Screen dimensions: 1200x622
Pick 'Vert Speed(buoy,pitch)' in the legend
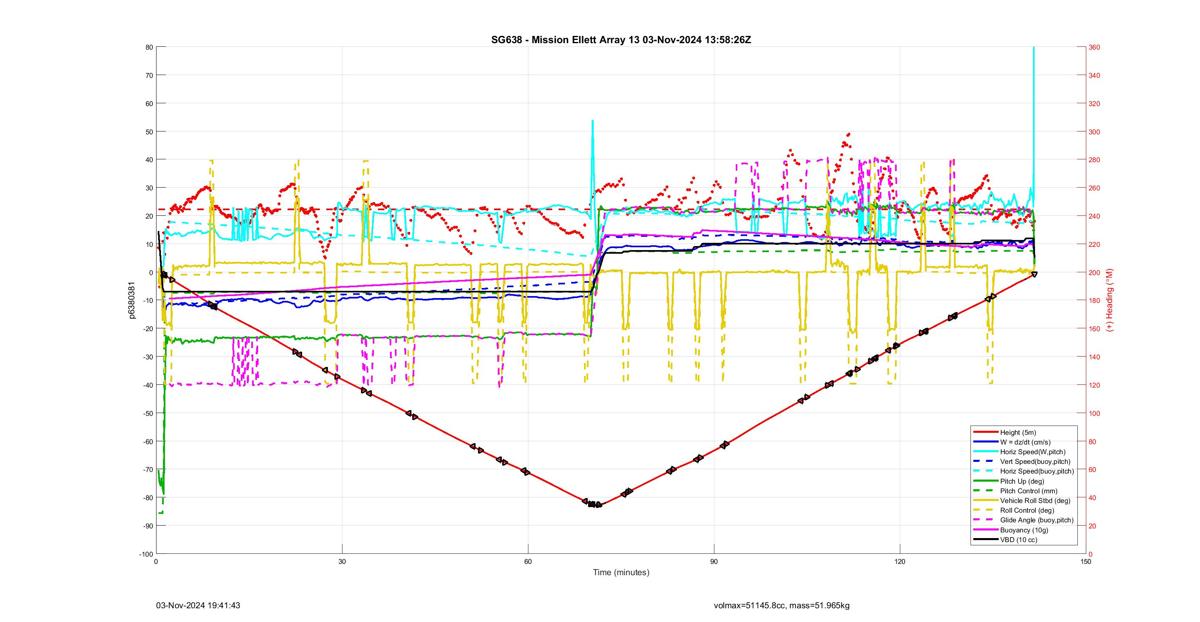coord(1037,461)
